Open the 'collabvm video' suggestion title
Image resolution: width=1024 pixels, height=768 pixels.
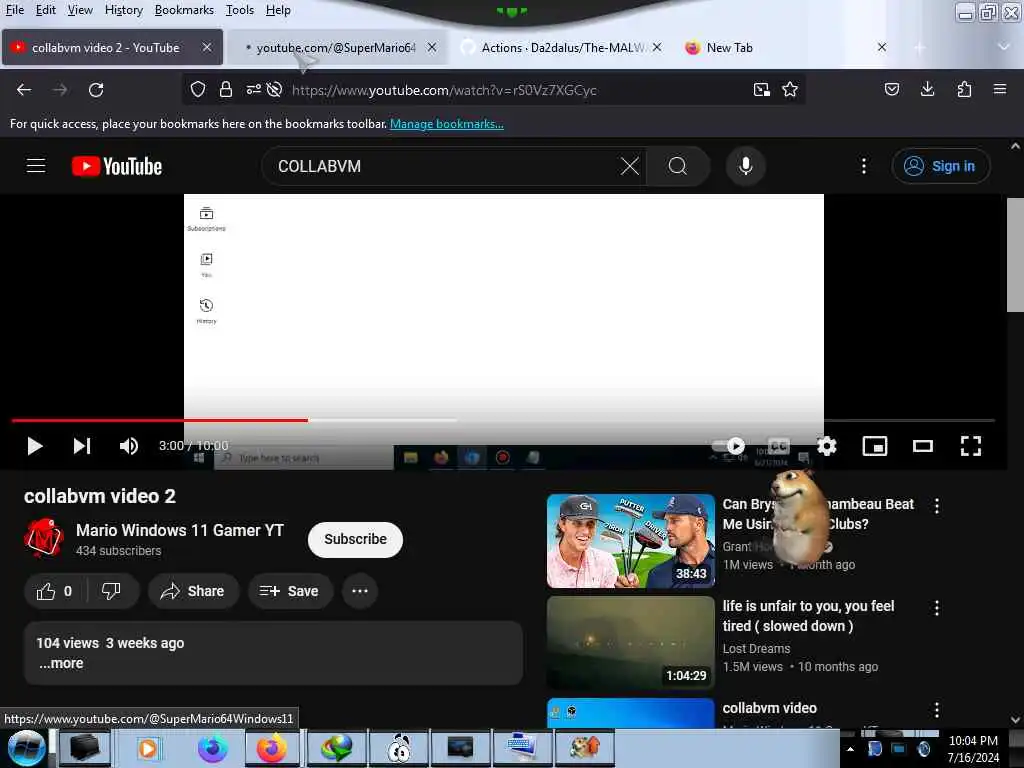[x=769, y=708]
